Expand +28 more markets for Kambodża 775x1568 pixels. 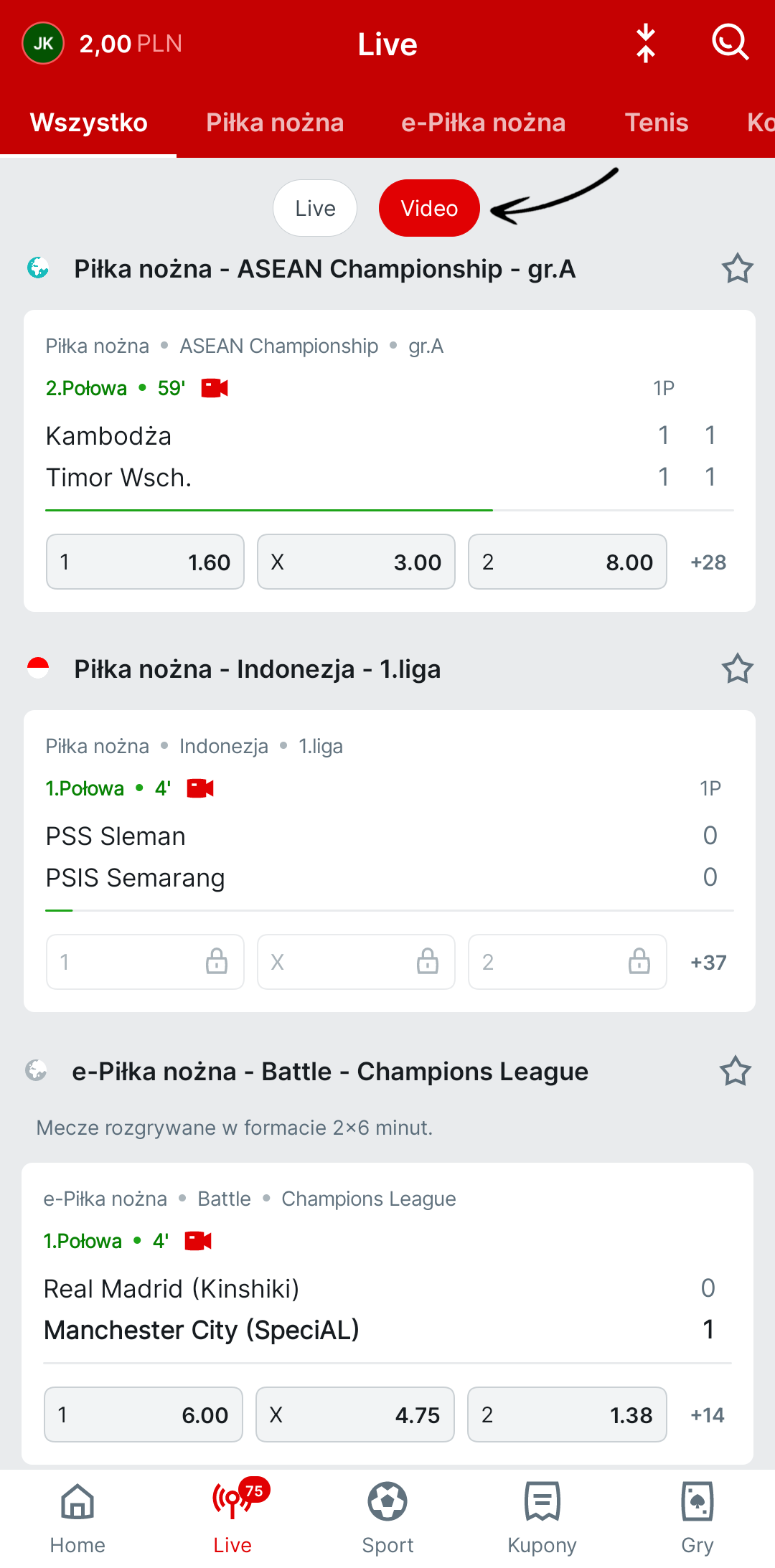[x=708, y=562]
